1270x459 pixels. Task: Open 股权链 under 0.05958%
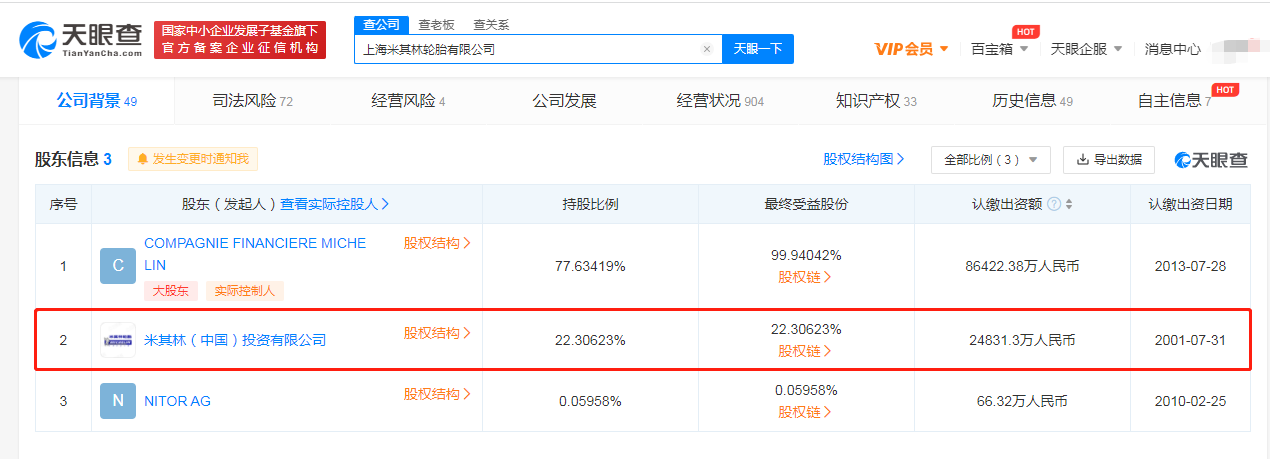pyautogui.click(x=805, y=412)
